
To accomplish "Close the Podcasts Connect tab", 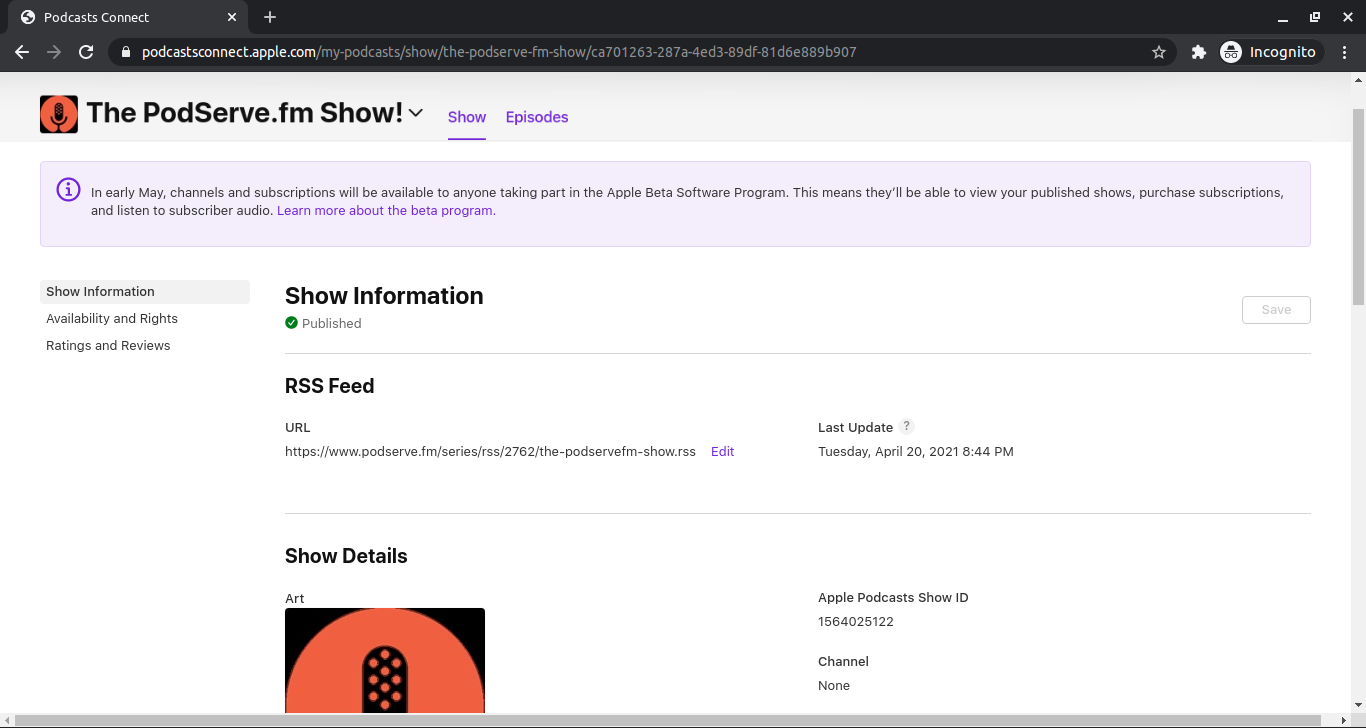I will pyautogui.click(x=232, y=17).
